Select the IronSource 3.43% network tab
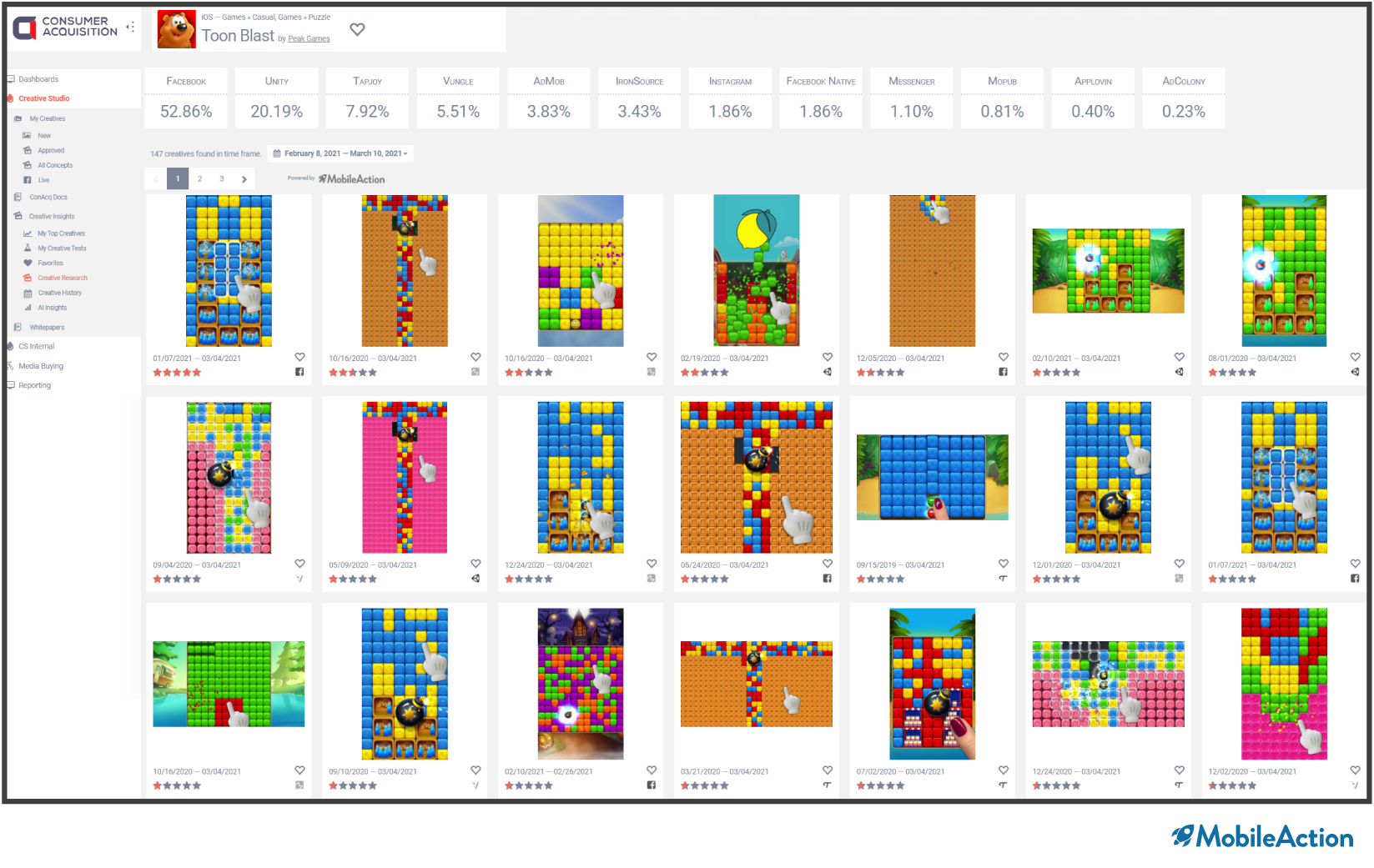The image size is (1374, 868). 640,98
